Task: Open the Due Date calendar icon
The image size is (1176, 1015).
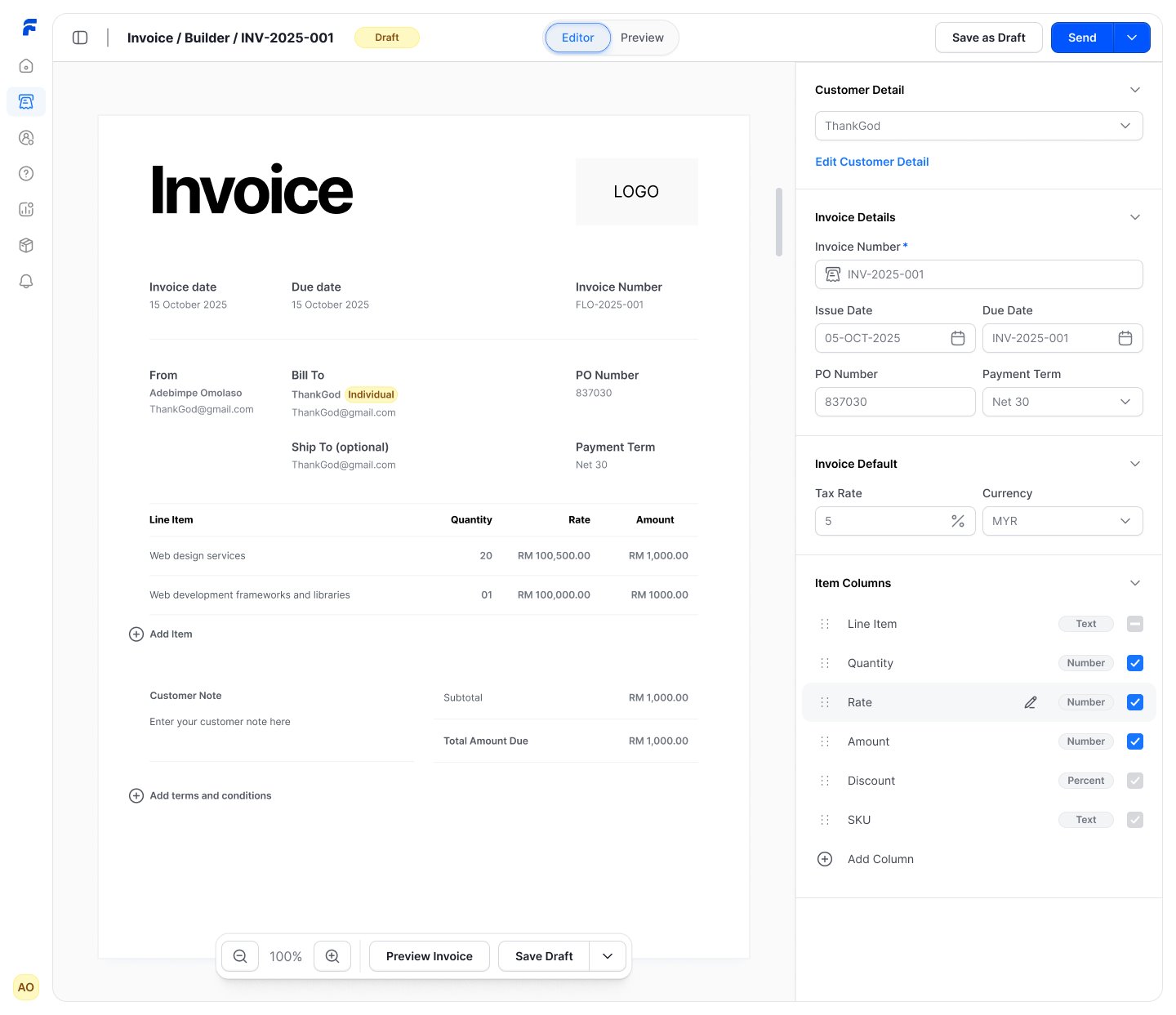Action: (x=1125, y=338)
